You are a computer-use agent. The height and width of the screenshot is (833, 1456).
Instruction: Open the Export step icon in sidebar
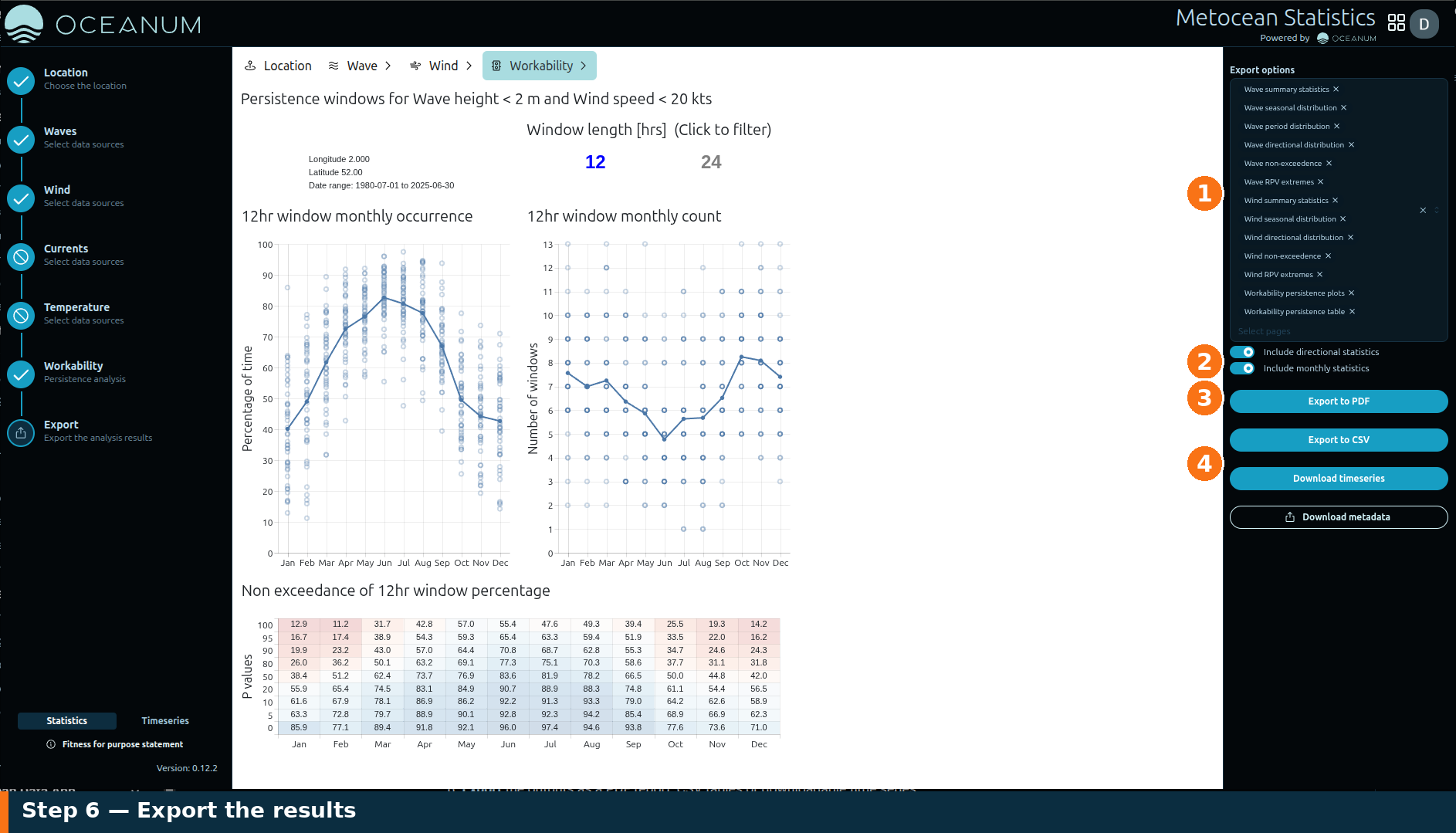[21, 432]
